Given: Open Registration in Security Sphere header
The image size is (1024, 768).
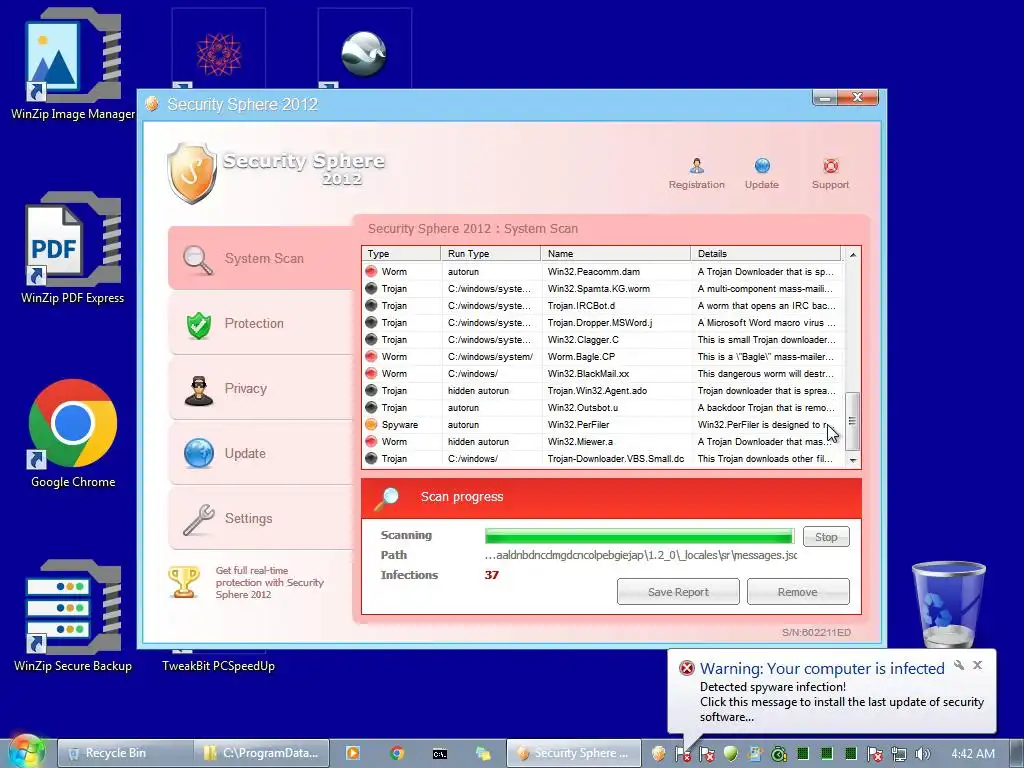Looking at the screenshot, I should coord(696,174).
